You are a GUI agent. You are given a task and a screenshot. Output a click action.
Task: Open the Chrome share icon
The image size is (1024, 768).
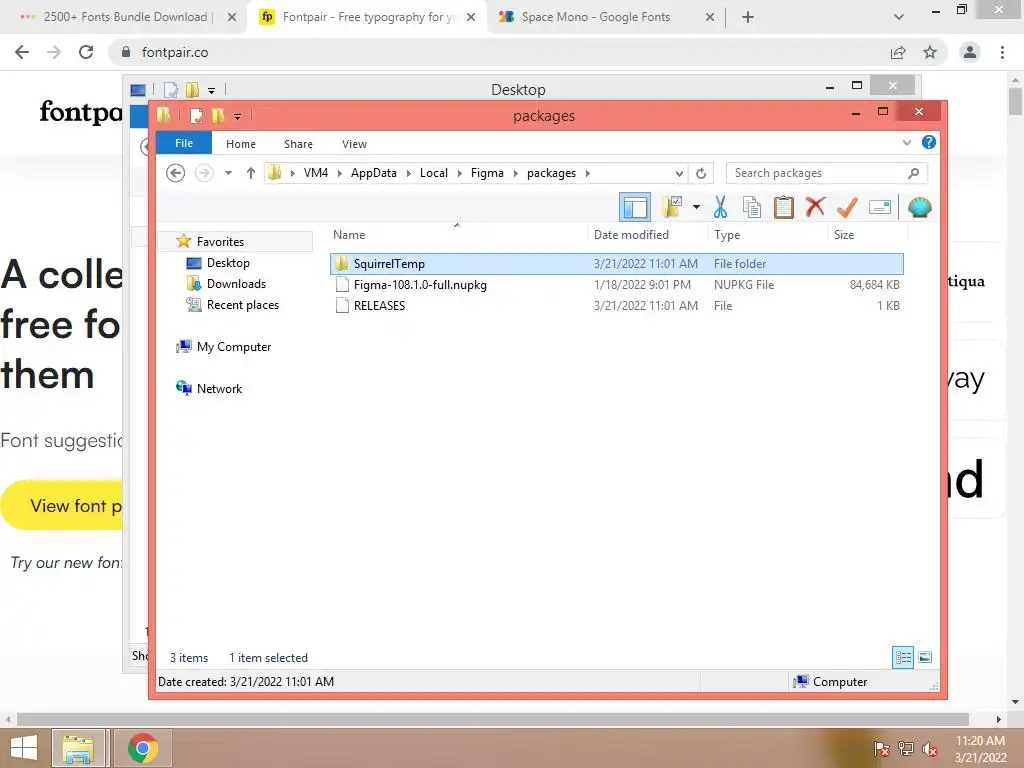click(x=898, y=52)
